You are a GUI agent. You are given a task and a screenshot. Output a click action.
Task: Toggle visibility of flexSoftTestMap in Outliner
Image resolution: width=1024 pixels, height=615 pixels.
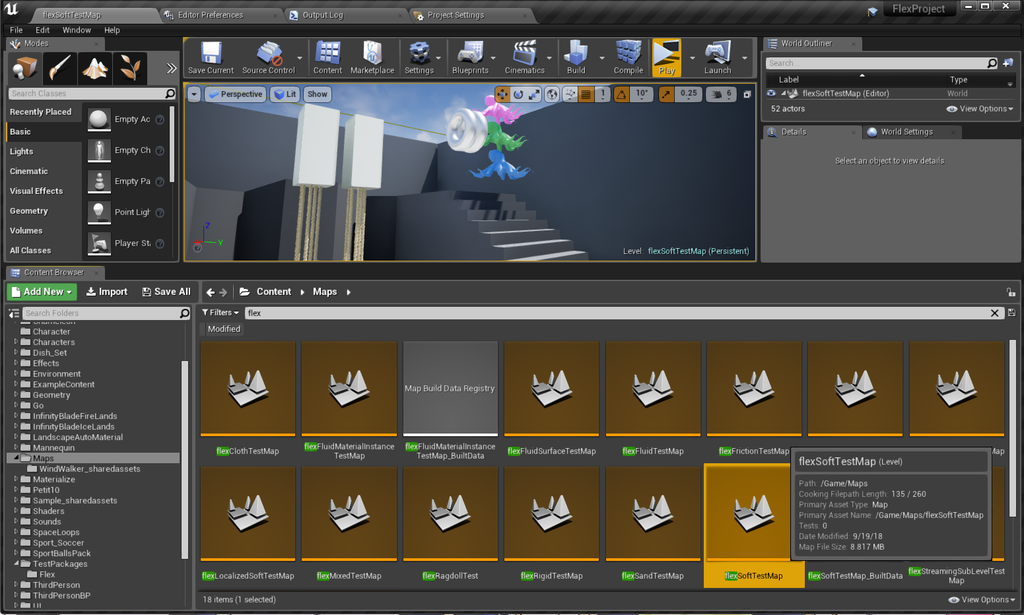tap(771, 93)
